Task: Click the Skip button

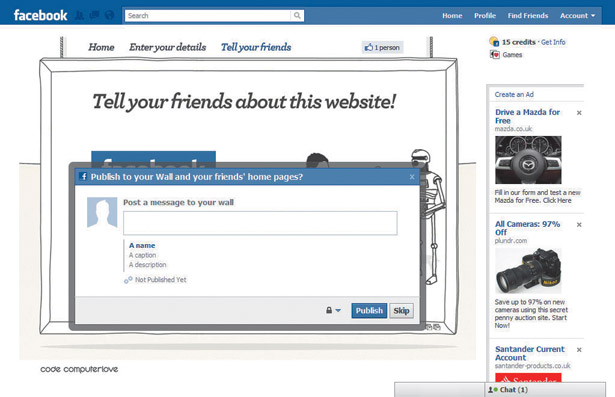Action: (401, 311)
